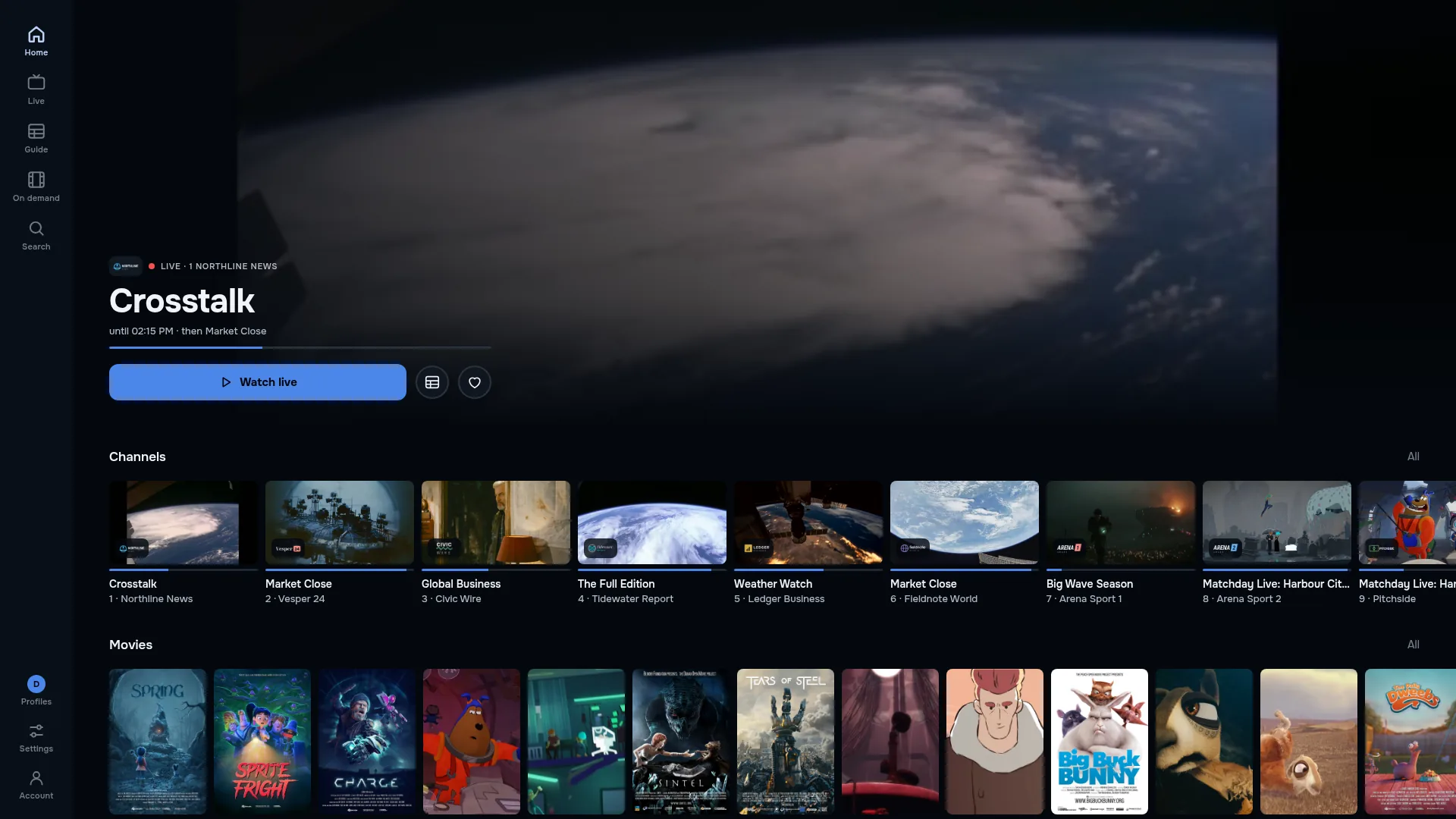Image resolution: width=1456 pixels, height=819 pixels.
Task: Open the Live TV section
Action: click(36, 89)
